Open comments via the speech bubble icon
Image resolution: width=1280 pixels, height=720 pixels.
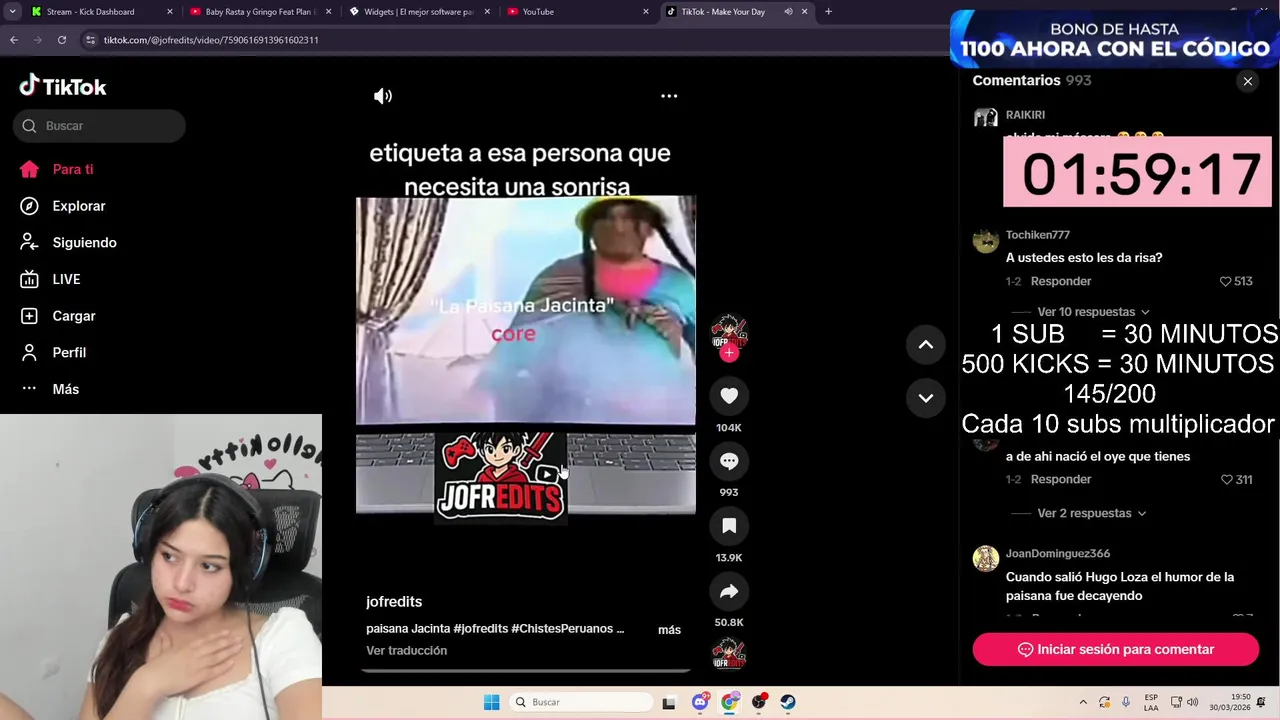point(729,461)
